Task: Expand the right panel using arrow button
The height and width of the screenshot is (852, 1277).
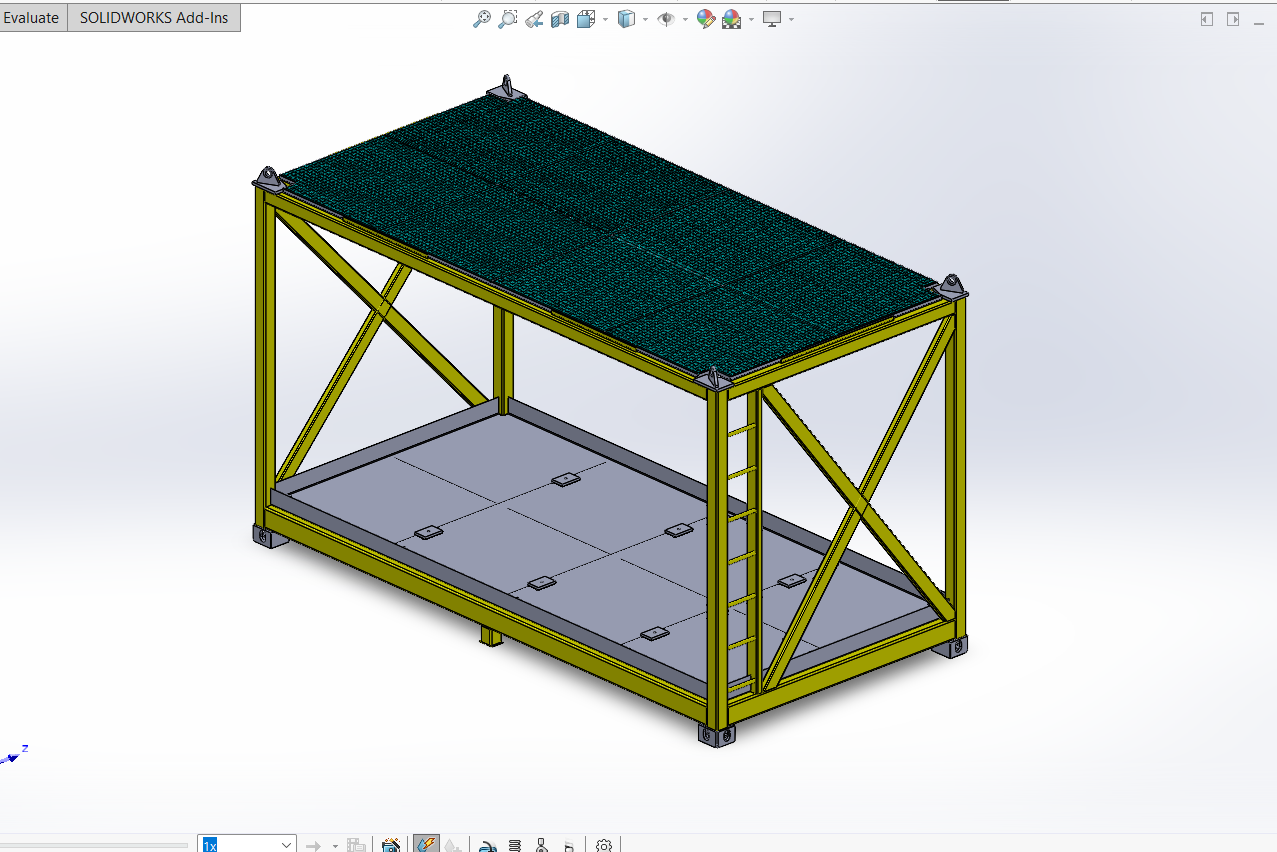Action: (x=1233, y=19)
